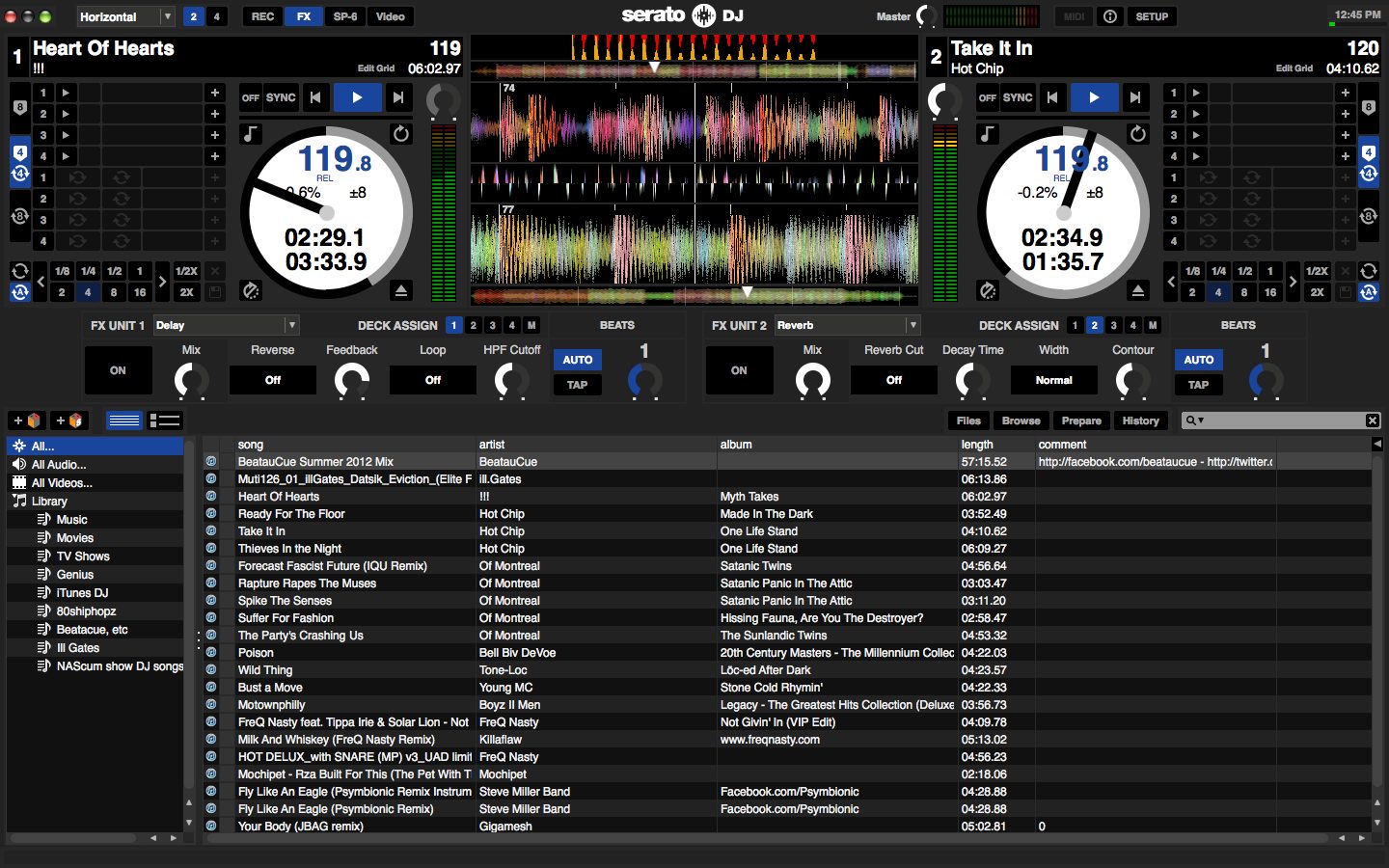Show 8 loops view on deck 1
The image size is (1389, 868).
(x=19, y=217)
